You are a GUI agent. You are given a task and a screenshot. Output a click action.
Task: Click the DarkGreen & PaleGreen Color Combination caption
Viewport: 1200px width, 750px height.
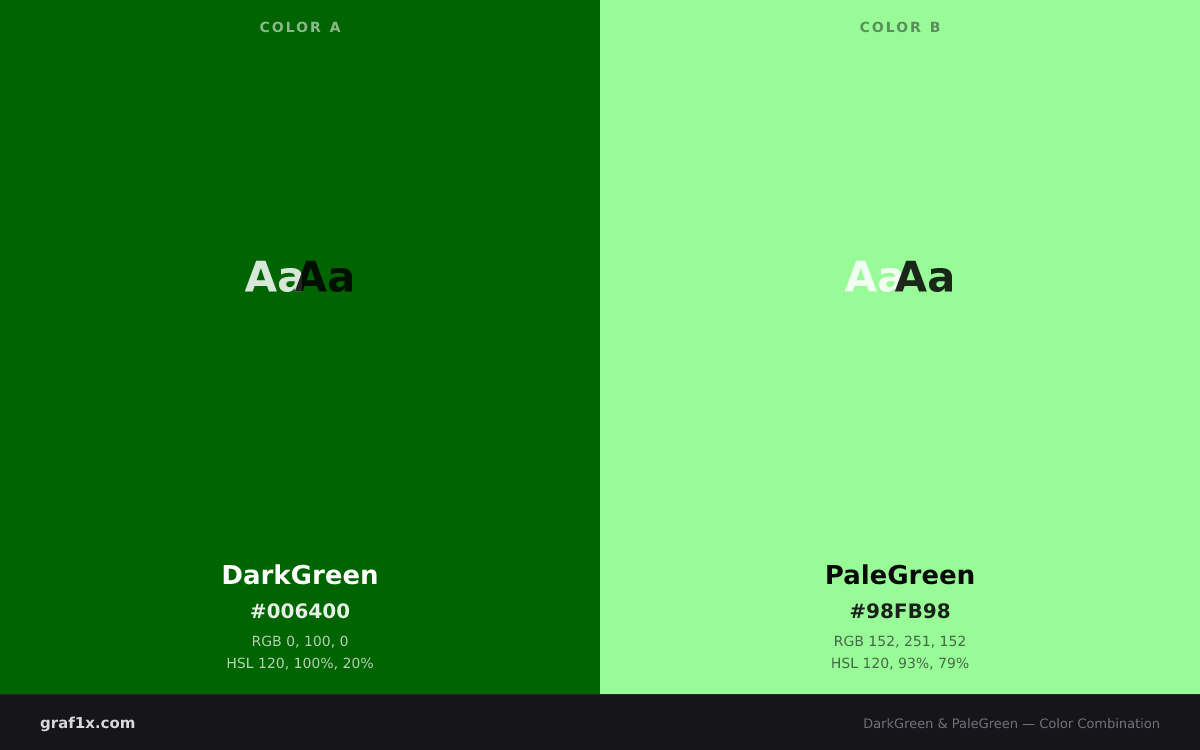pyautogui.click(x=1011, y=723)
